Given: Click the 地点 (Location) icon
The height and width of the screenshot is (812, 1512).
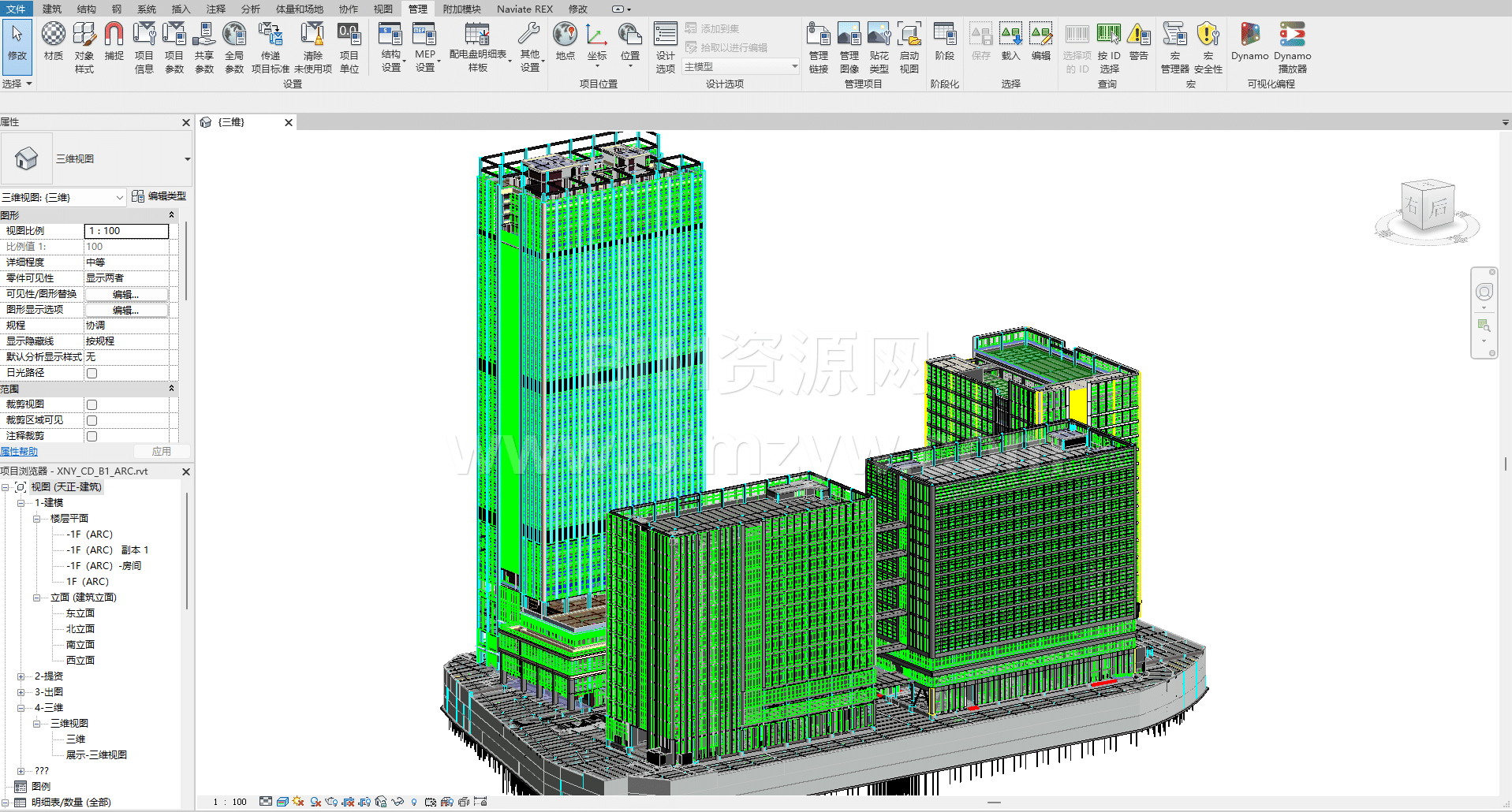Looking at the screenshot, I should point(565,41).
